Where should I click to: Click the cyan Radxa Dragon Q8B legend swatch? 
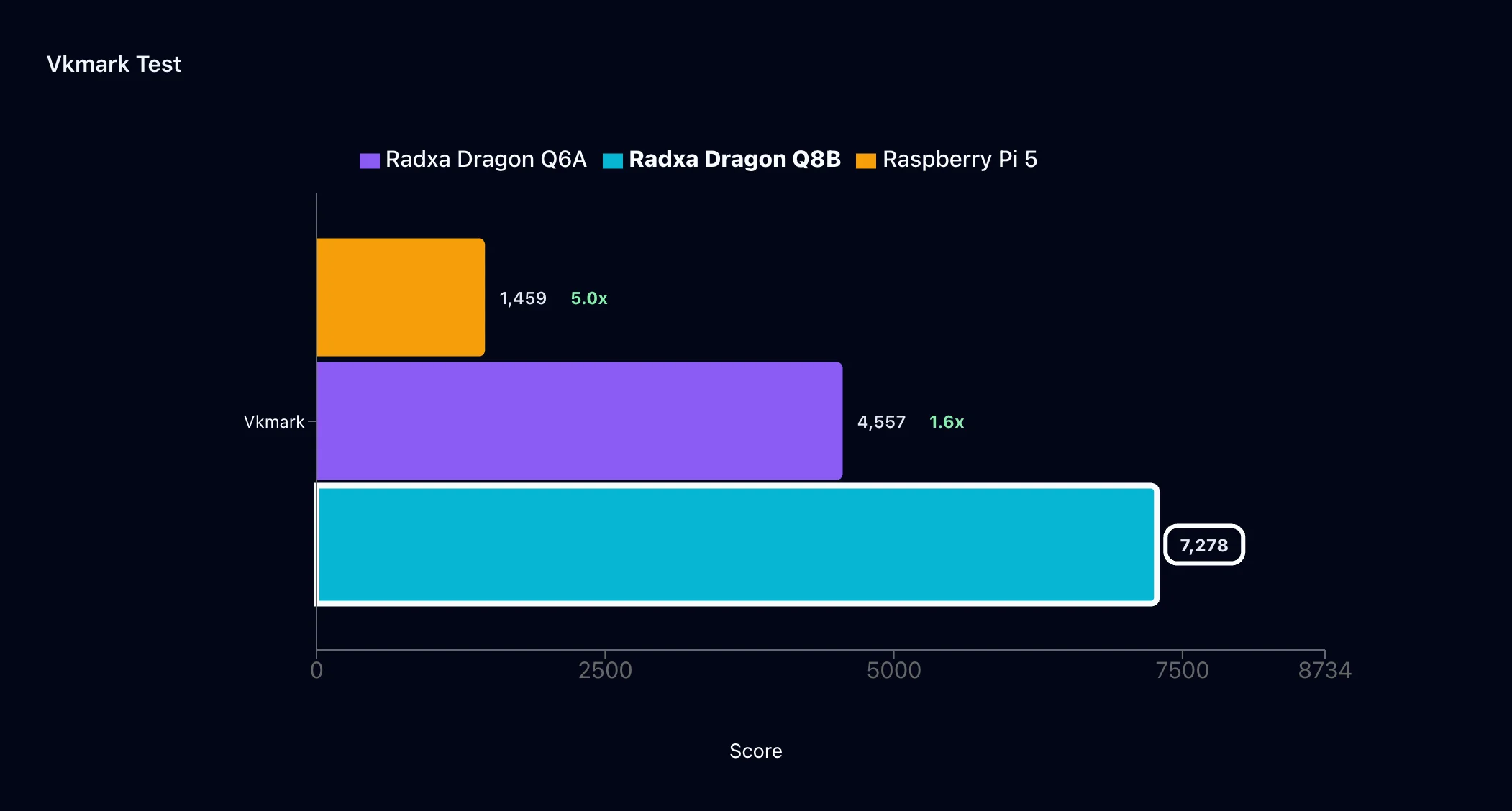(x=613, y=160)
